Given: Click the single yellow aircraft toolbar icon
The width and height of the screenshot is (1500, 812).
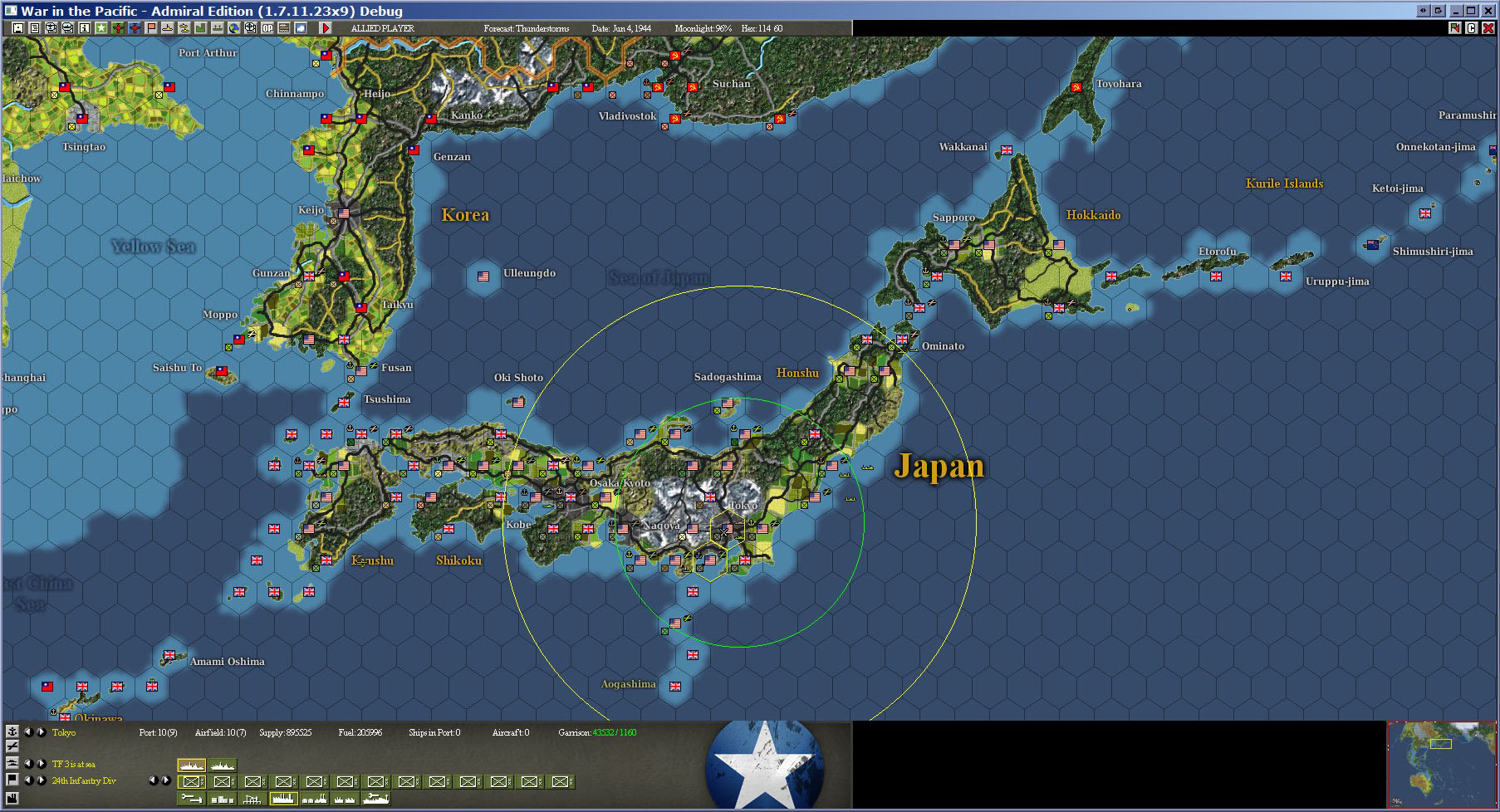Looking at the screenshot, I should pyautogui.click(x=168, y=28).
